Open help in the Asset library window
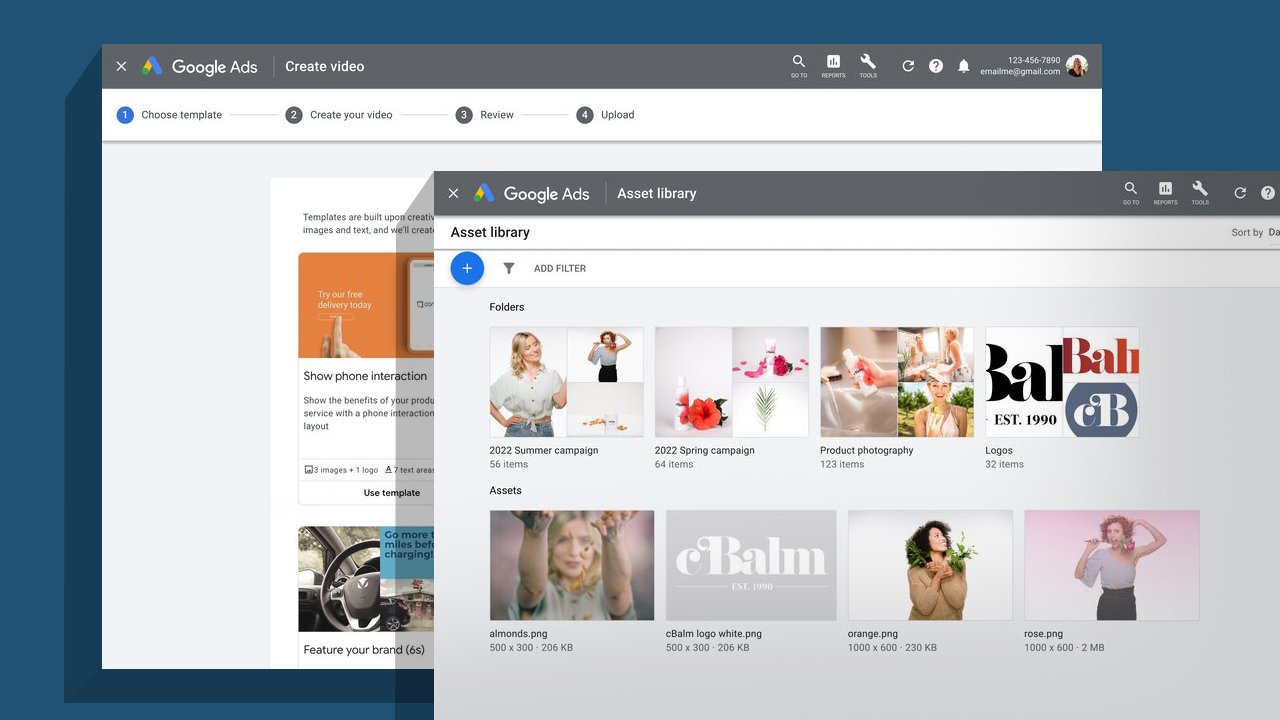 1270,193
